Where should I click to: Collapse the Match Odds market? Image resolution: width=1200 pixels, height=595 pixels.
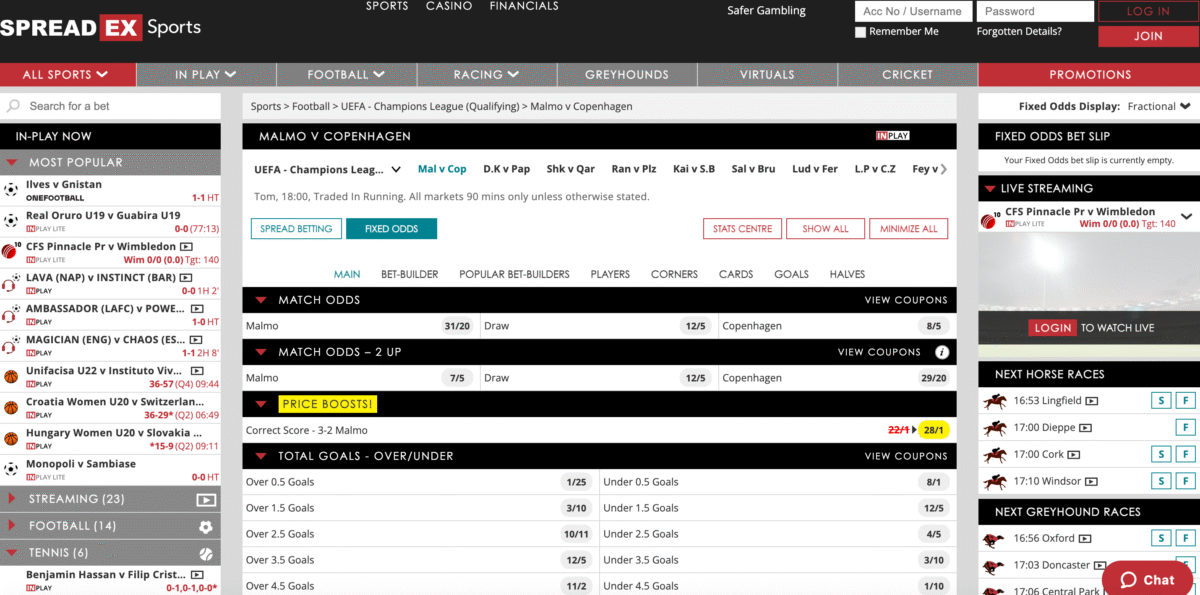pyautogui.click(x=261, y=300)
